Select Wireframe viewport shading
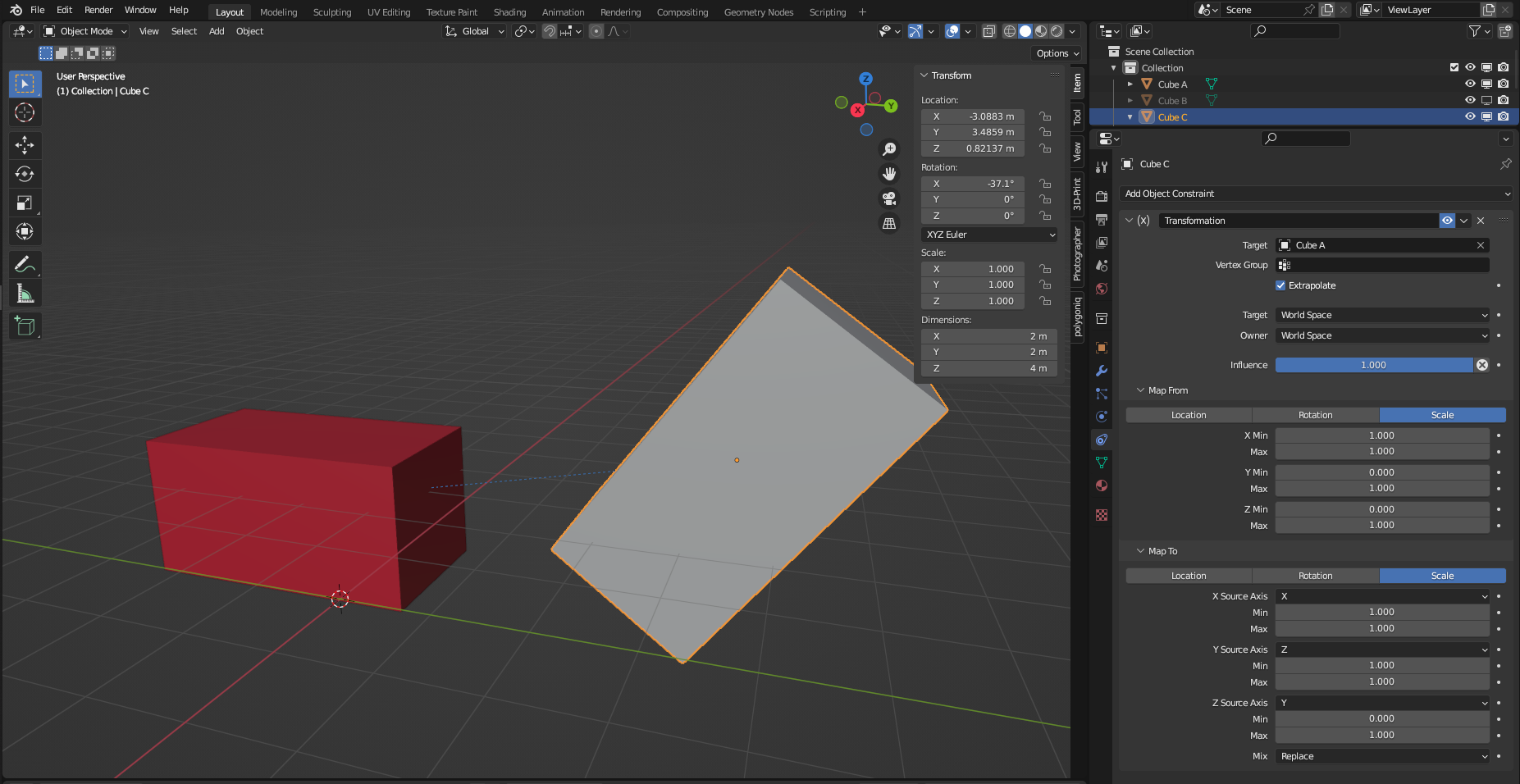The width and height of the screenshot is (1520, 784). pyautogui.click(x=1010, y=31)
